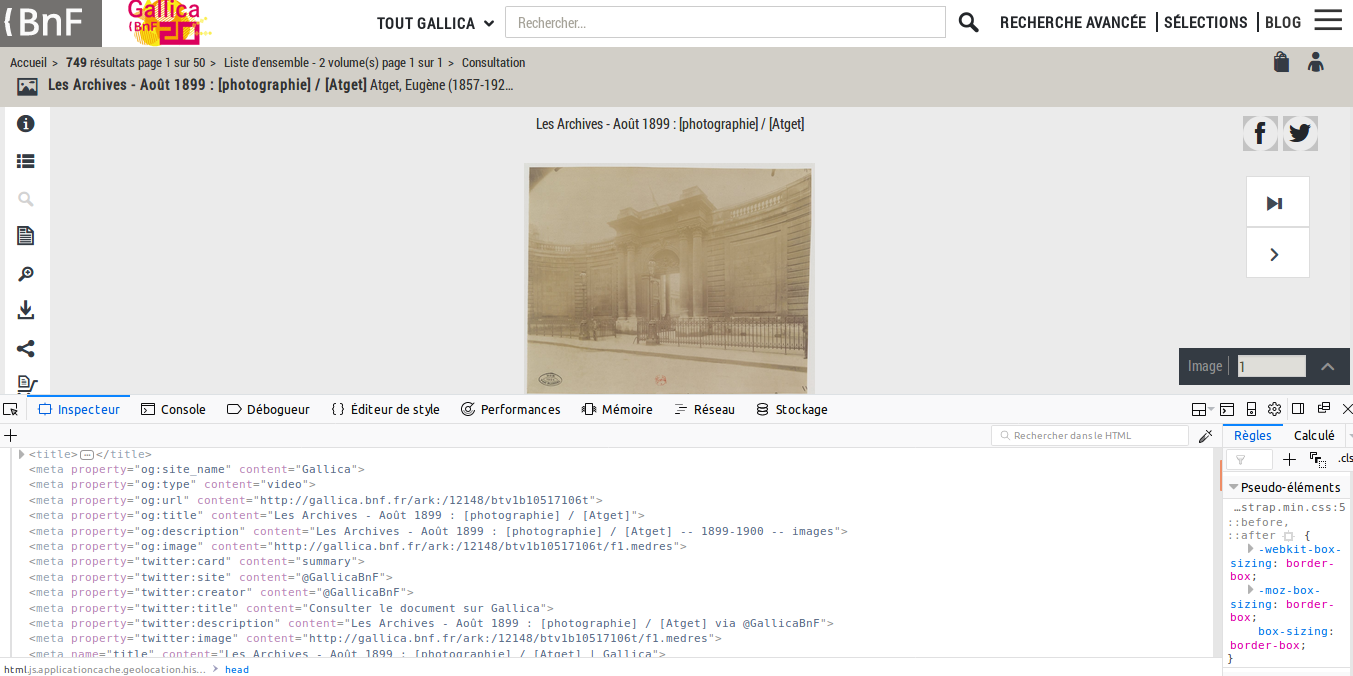Click the search magnifier button in header

968,22
